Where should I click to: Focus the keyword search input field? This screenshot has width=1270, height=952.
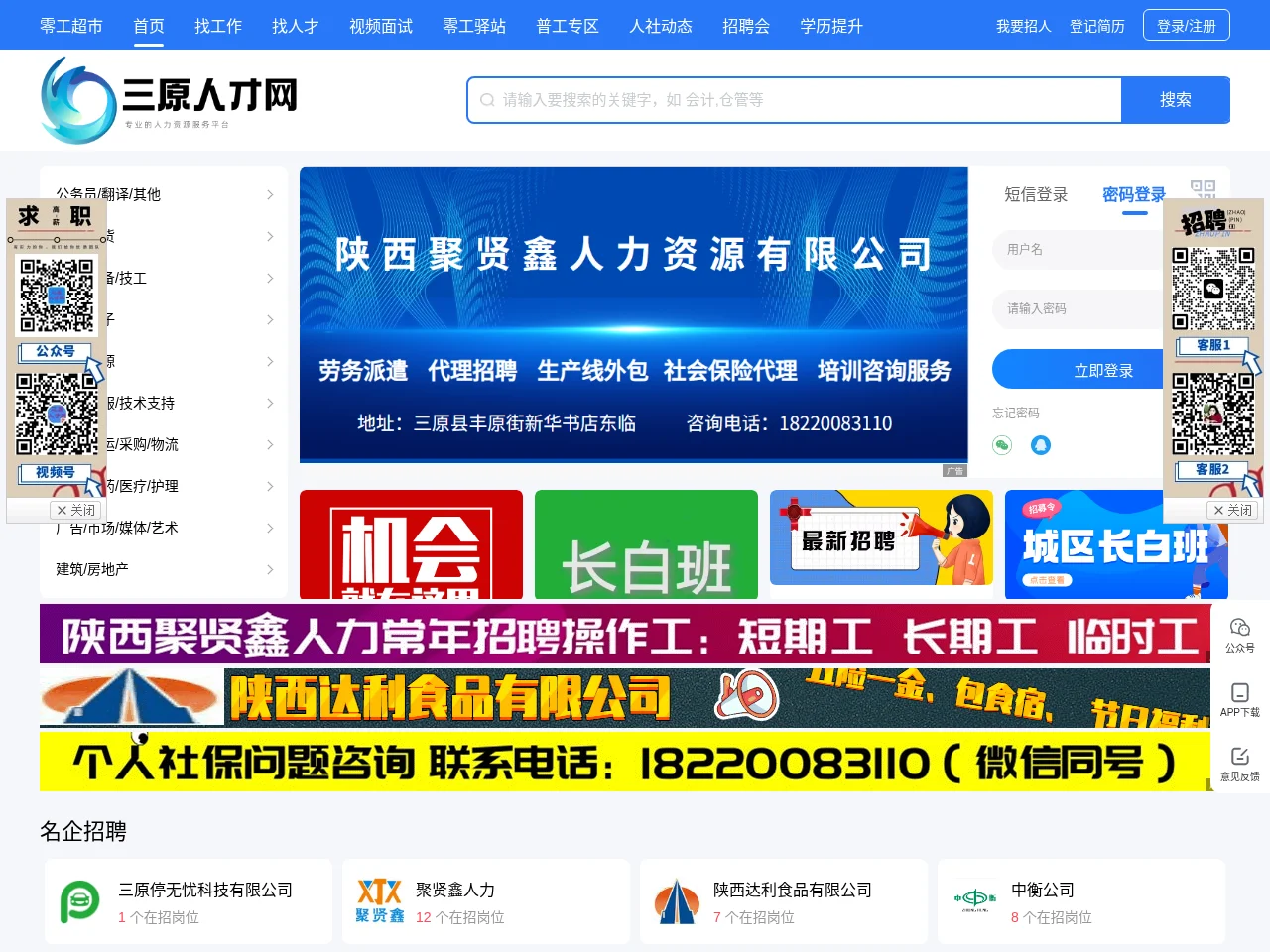[x=795, y=100]
